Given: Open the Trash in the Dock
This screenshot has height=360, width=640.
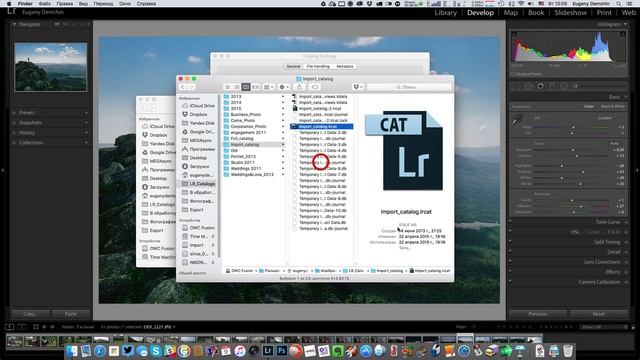Looking at the screenshot, I should 568,351.
